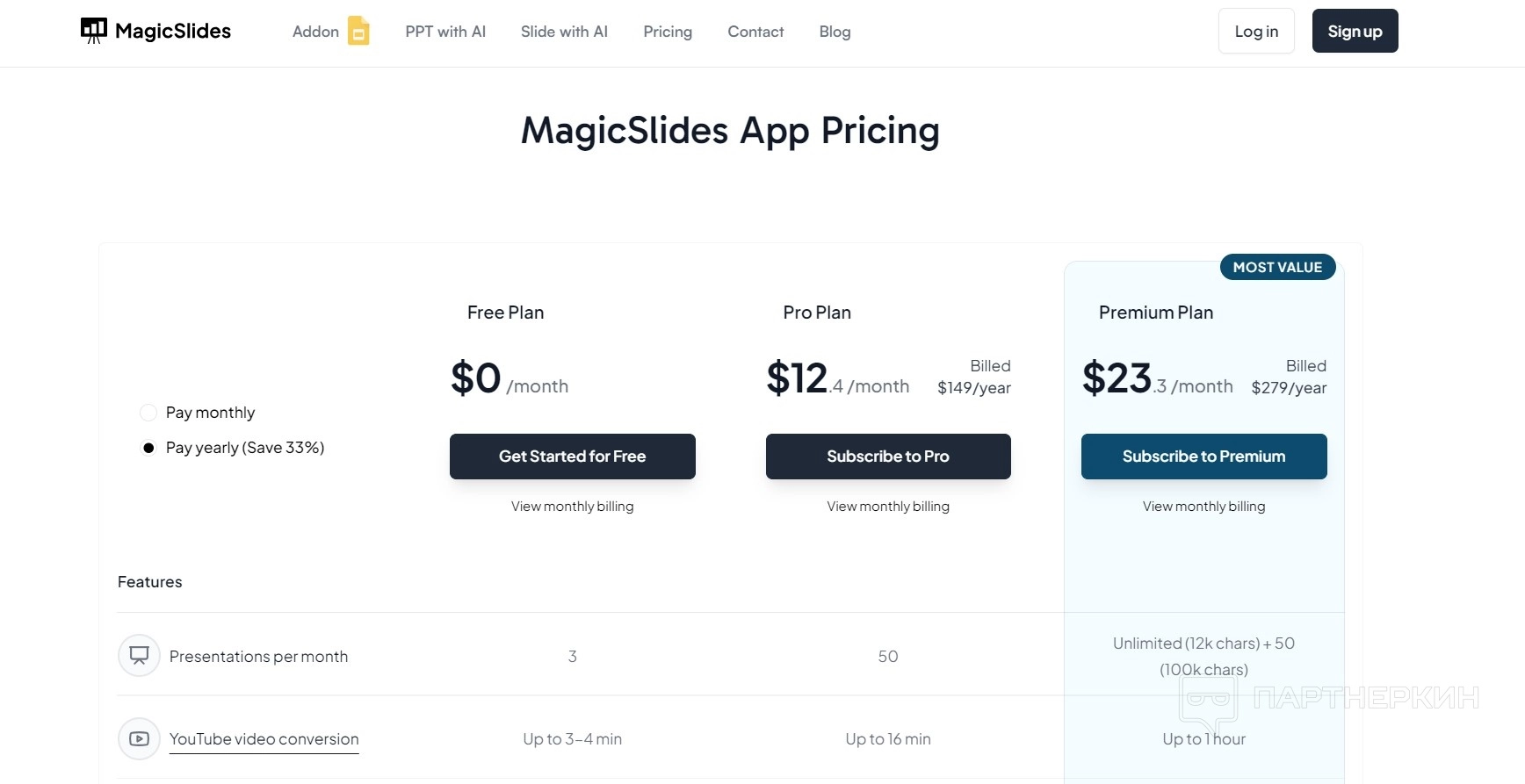This screenshot has height=784, width=1525.
Task: View monthly billing under Pro Plan
Action: (888, 507)
